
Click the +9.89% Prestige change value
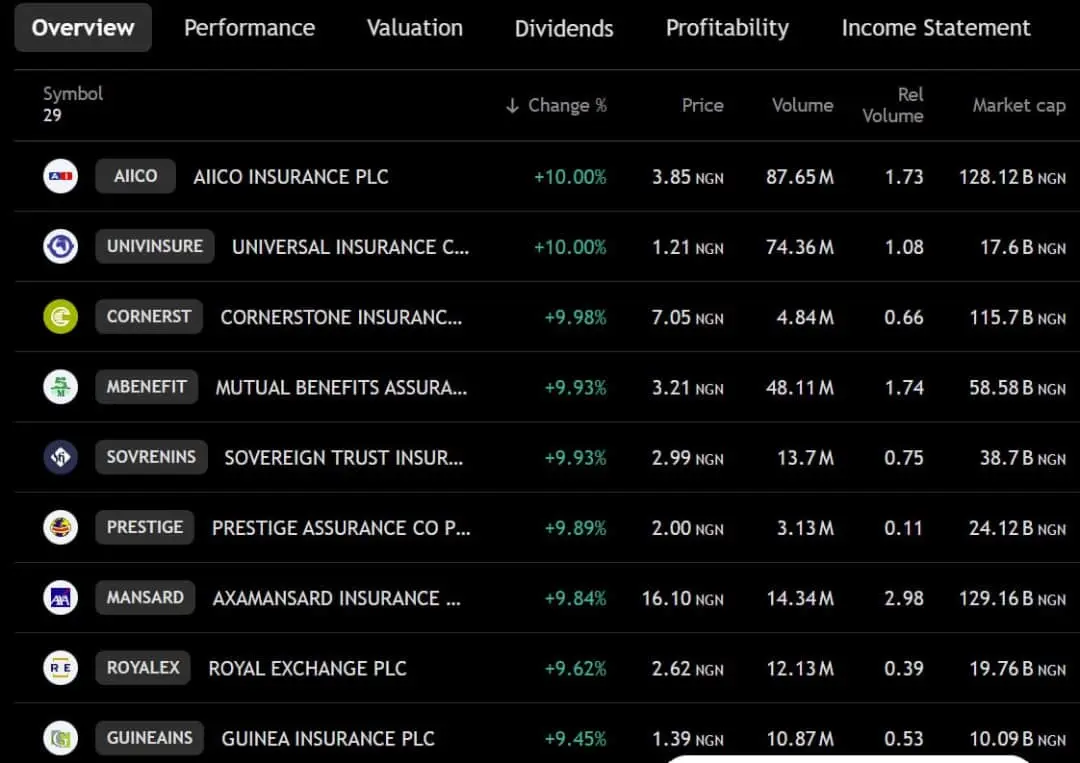tap(575, 528)
